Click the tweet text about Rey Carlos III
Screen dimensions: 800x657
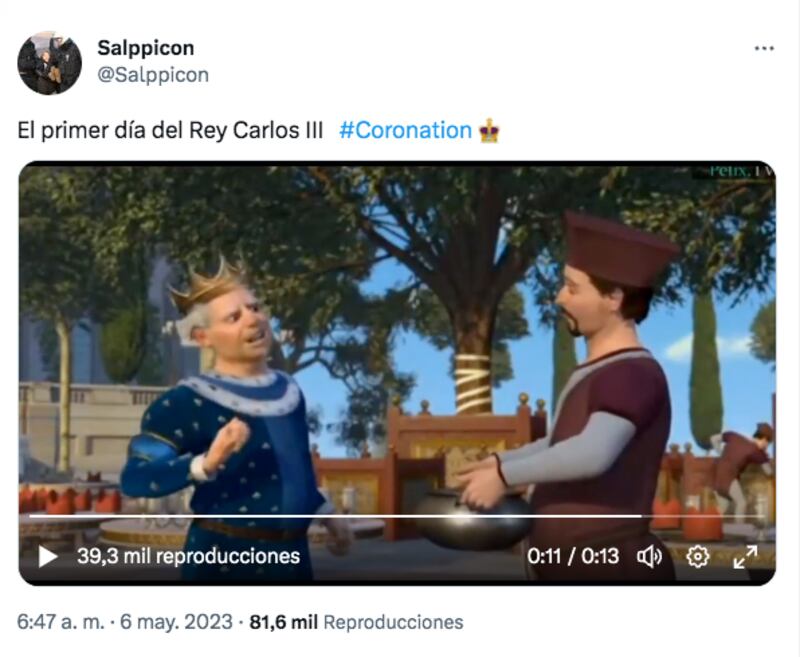tap(170, 130)
